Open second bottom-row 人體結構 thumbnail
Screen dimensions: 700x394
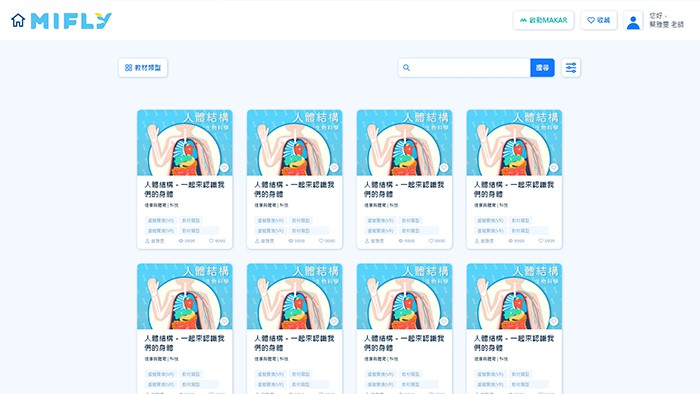295,296
